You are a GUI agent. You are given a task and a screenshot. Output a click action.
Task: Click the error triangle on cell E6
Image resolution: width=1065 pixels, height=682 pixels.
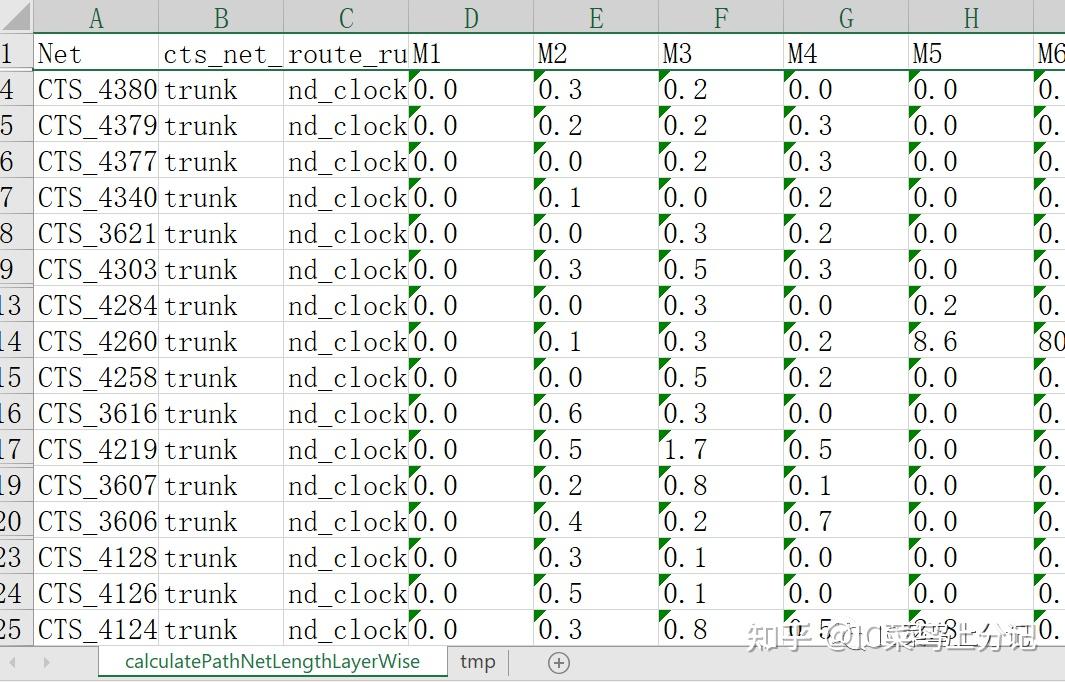pos(540,147)
